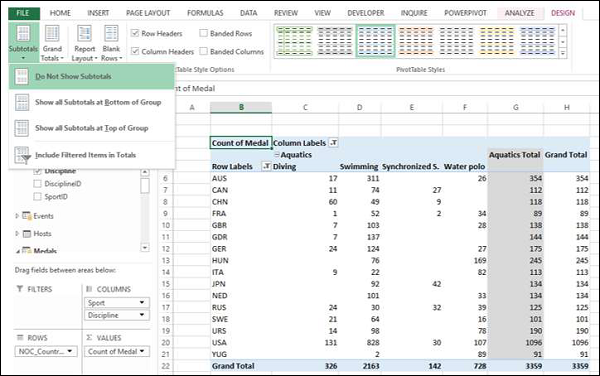Apply the last blue PivotTable style

pos(538,41)
